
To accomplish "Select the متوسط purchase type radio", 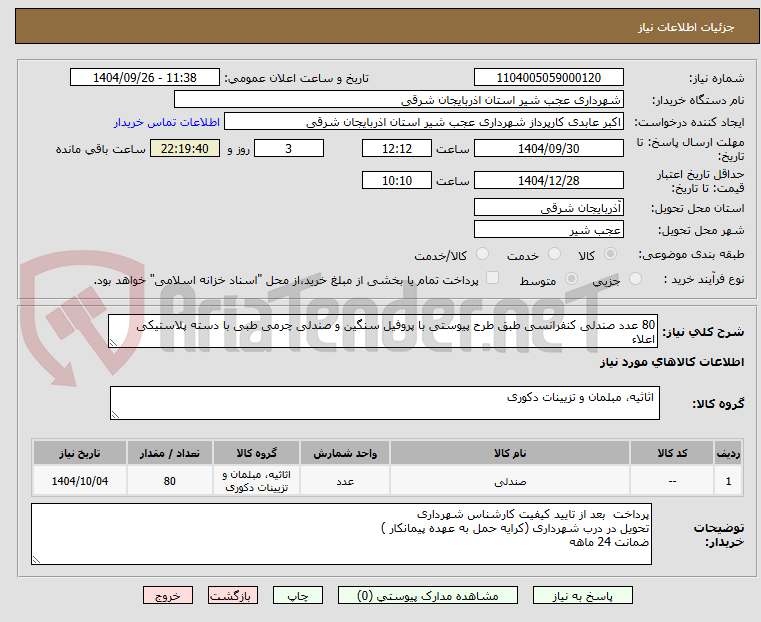I will (571, 279).
